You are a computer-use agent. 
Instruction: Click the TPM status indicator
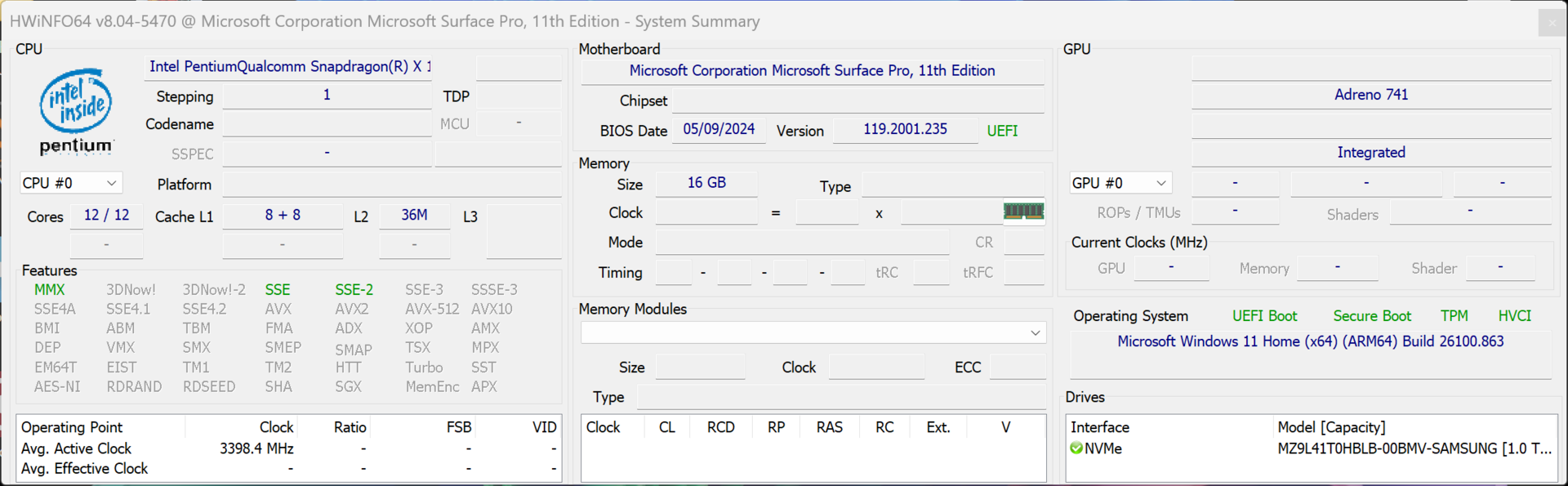(x=1454, y=316)
